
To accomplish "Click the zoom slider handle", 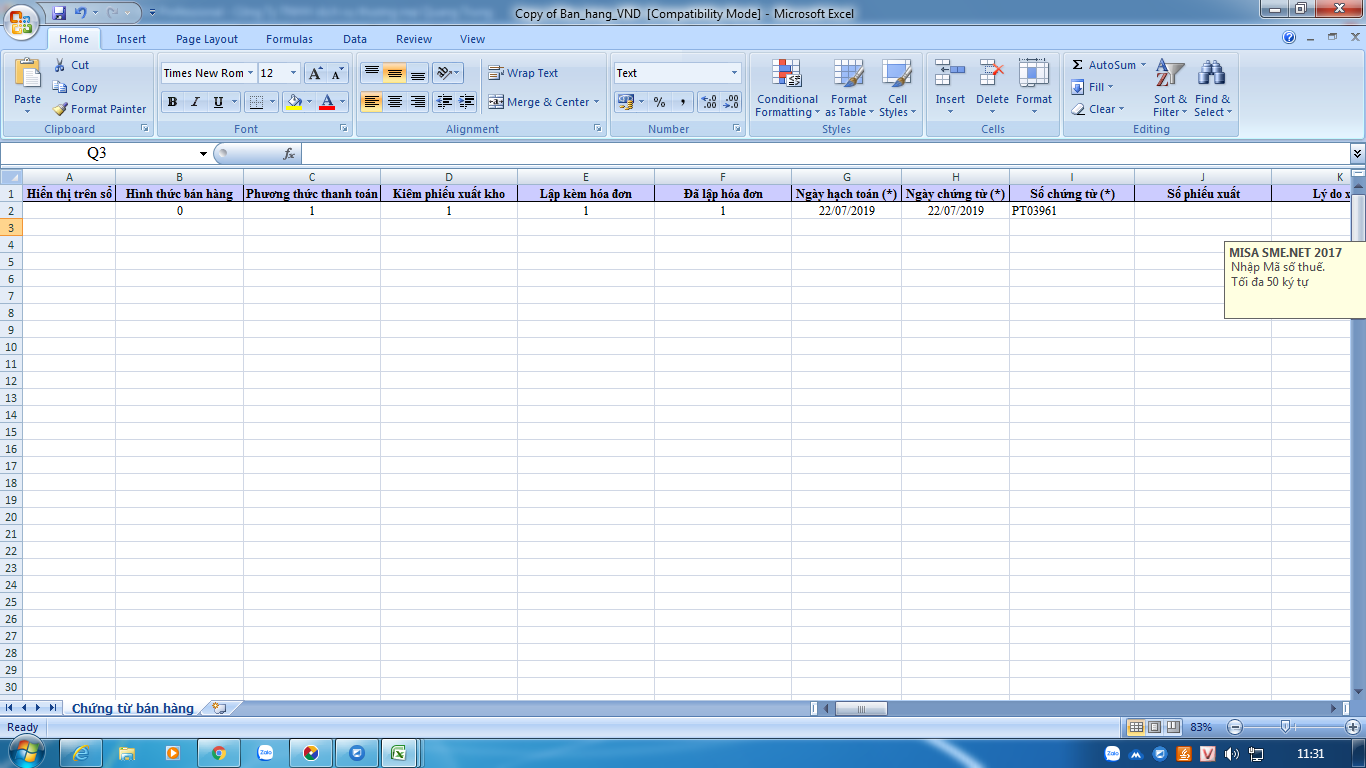I will tap(1286, 727).
